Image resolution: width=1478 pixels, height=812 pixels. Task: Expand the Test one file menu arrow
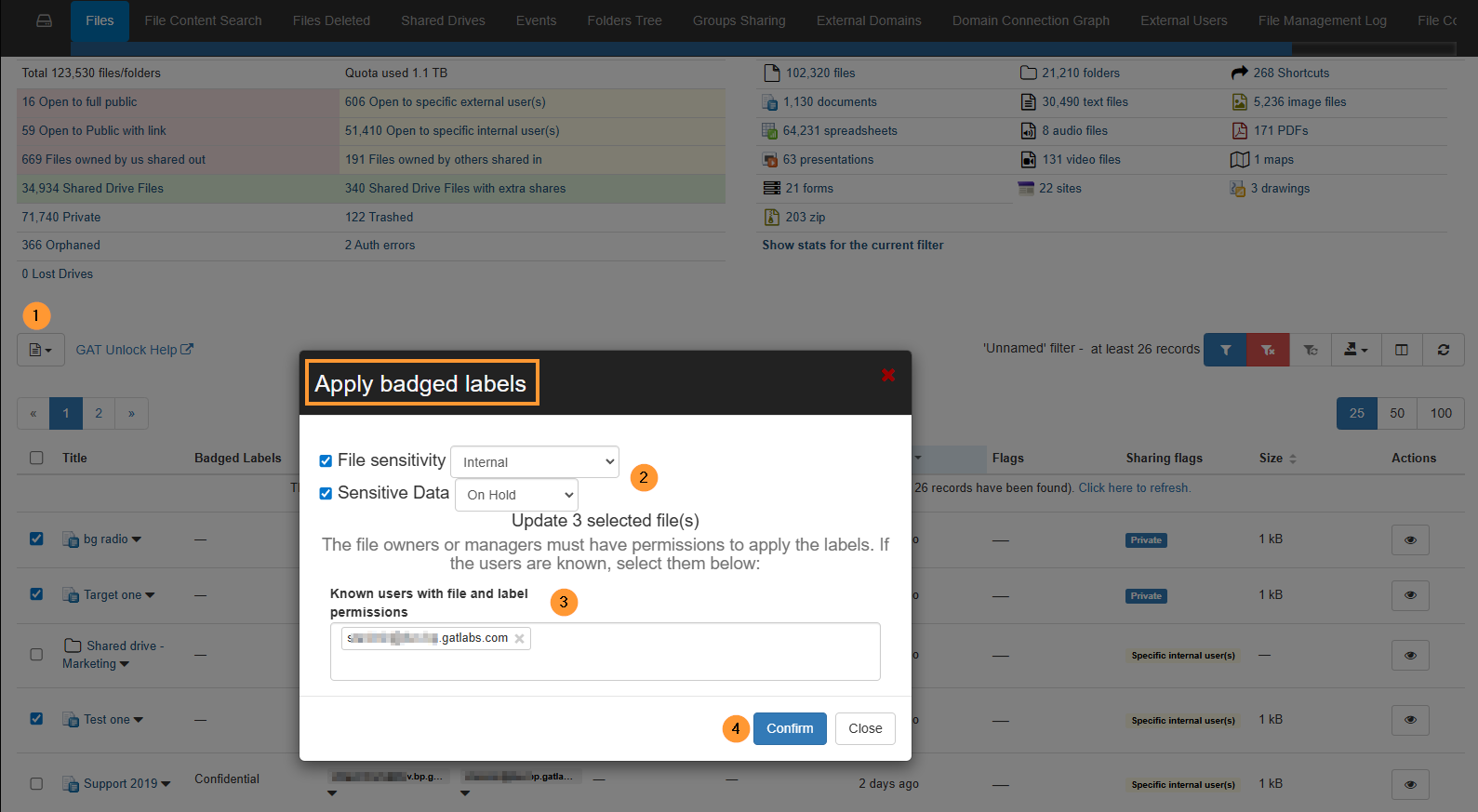click(139, 720)
